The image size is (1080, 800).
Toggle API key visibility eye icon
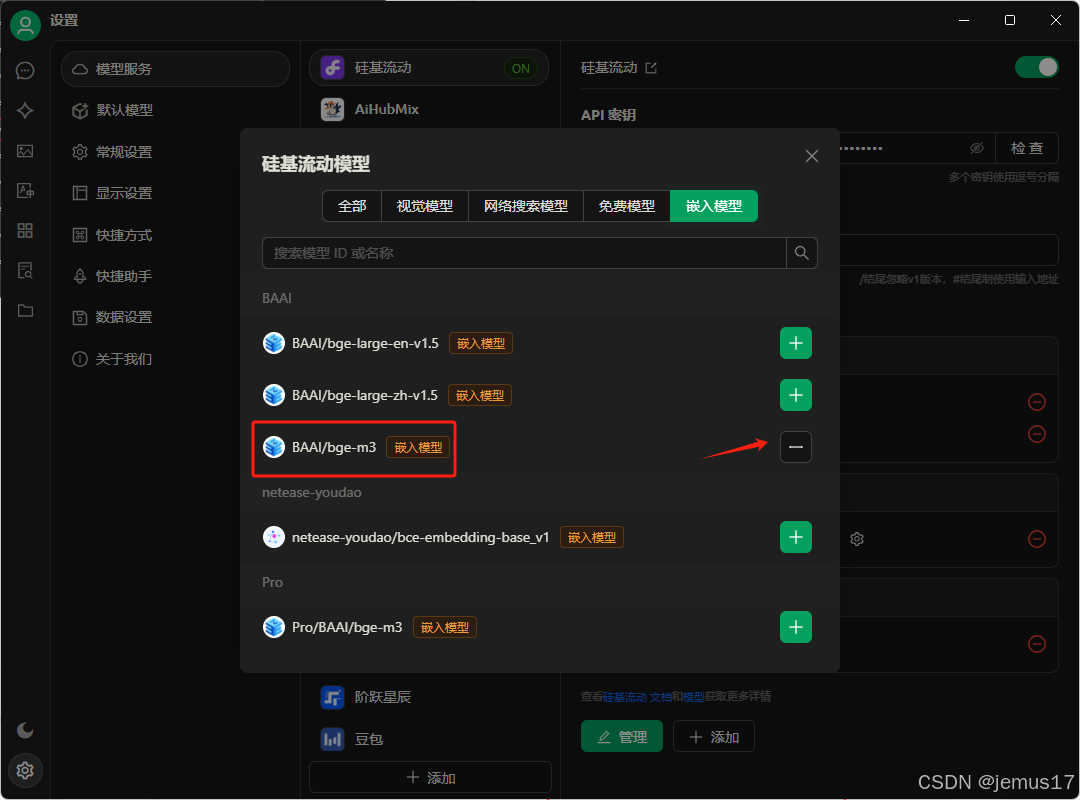(x=977, y=148)
